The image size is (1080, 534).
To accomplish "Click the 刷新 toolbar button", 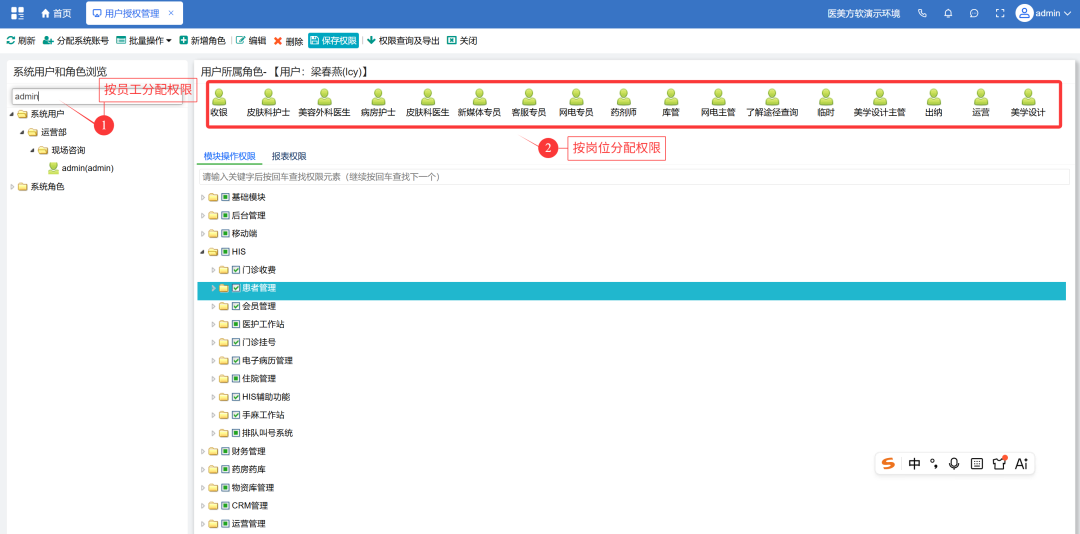I will 21,41.
